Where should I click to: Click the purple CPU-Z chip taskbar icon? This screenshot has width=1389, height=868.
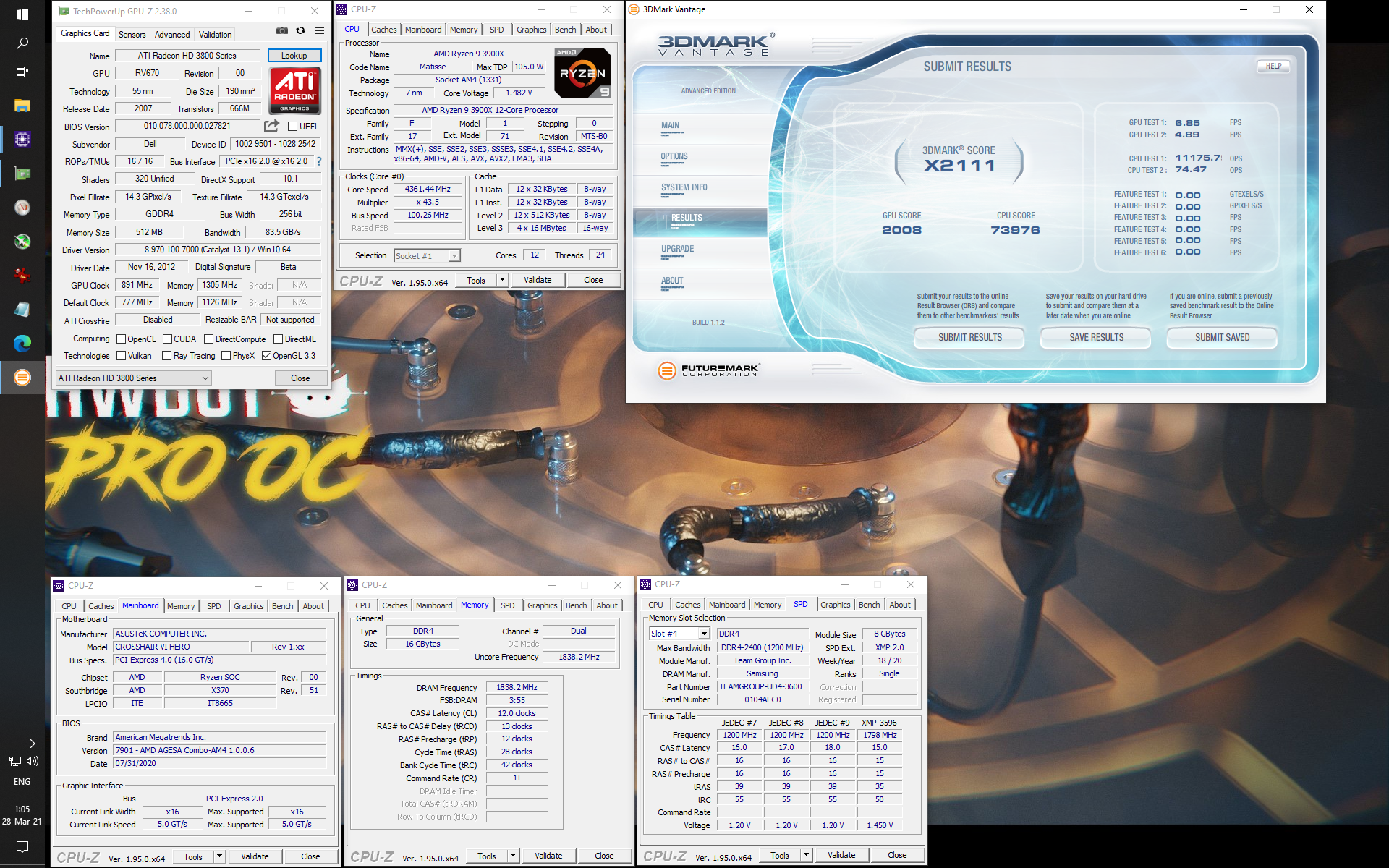[22, 140]
